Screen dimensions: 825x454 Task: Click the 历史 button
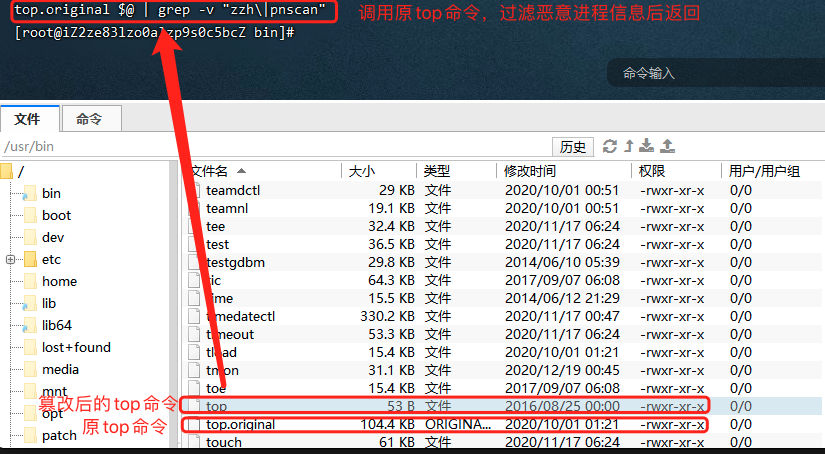point(573,147)
